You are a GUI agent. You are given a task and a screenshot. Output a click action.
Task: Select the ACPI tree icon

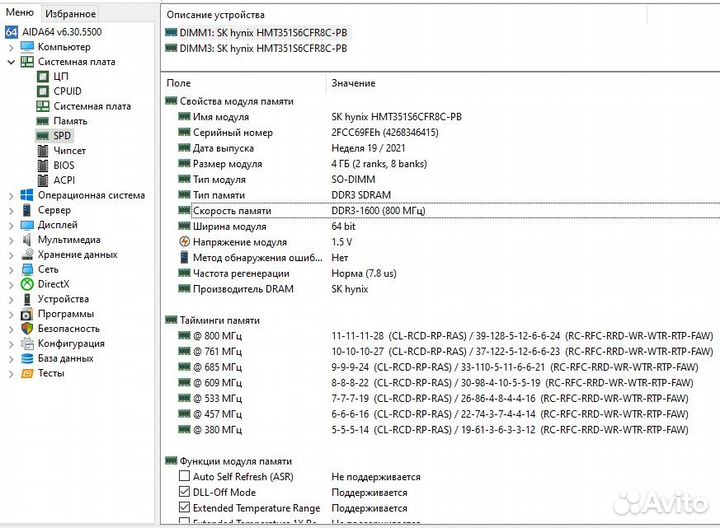pyautogui.click(x=43, y=180)
